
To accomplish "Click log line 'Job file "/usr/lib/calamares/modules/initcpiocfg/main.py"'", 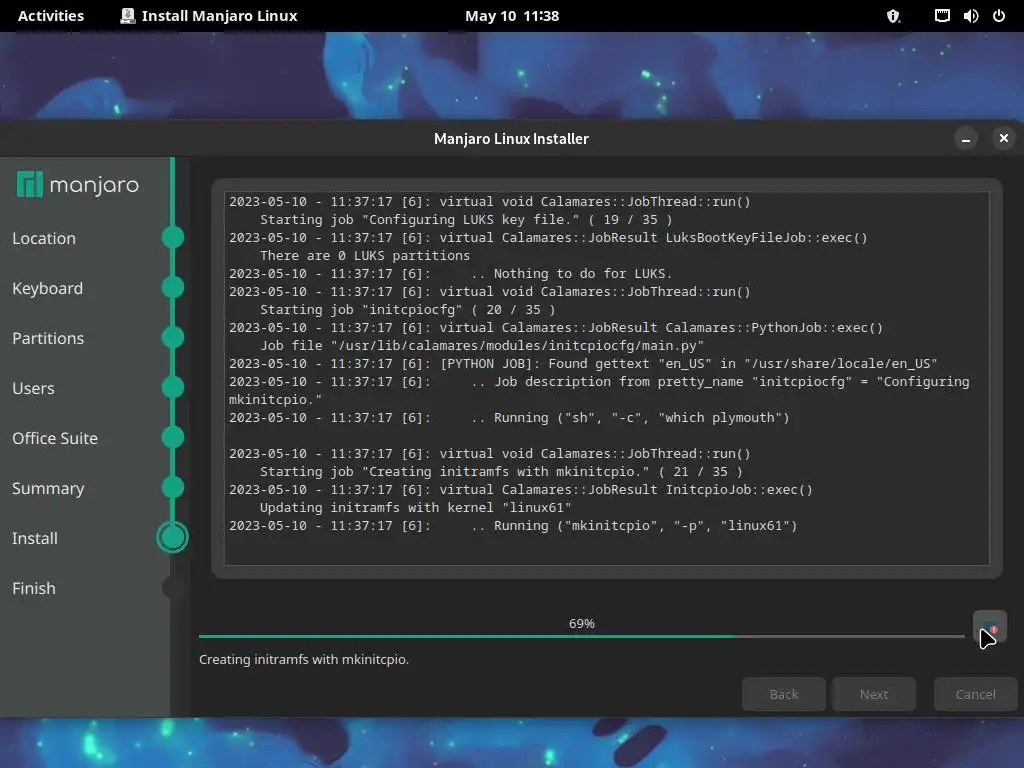I will (x=482, y=345).
